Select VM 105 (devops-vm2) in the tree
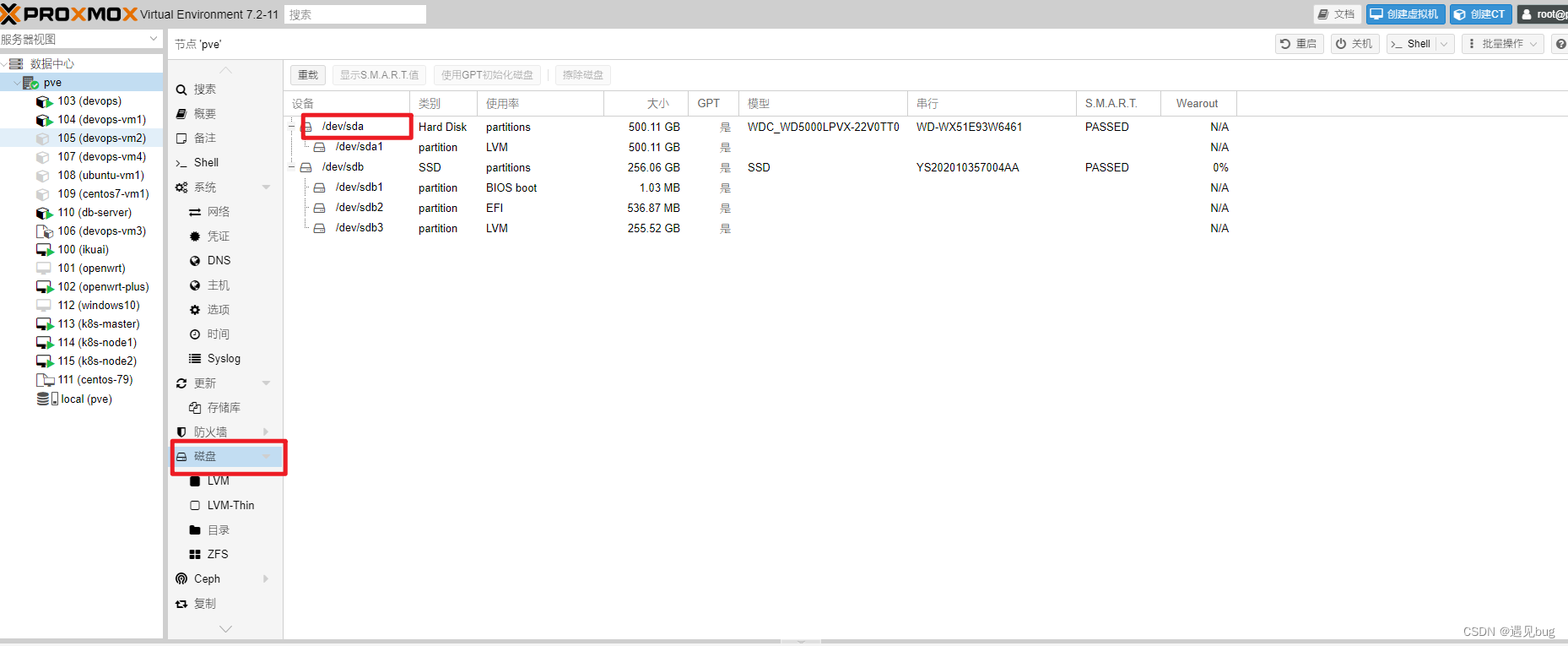 point(81,138)
